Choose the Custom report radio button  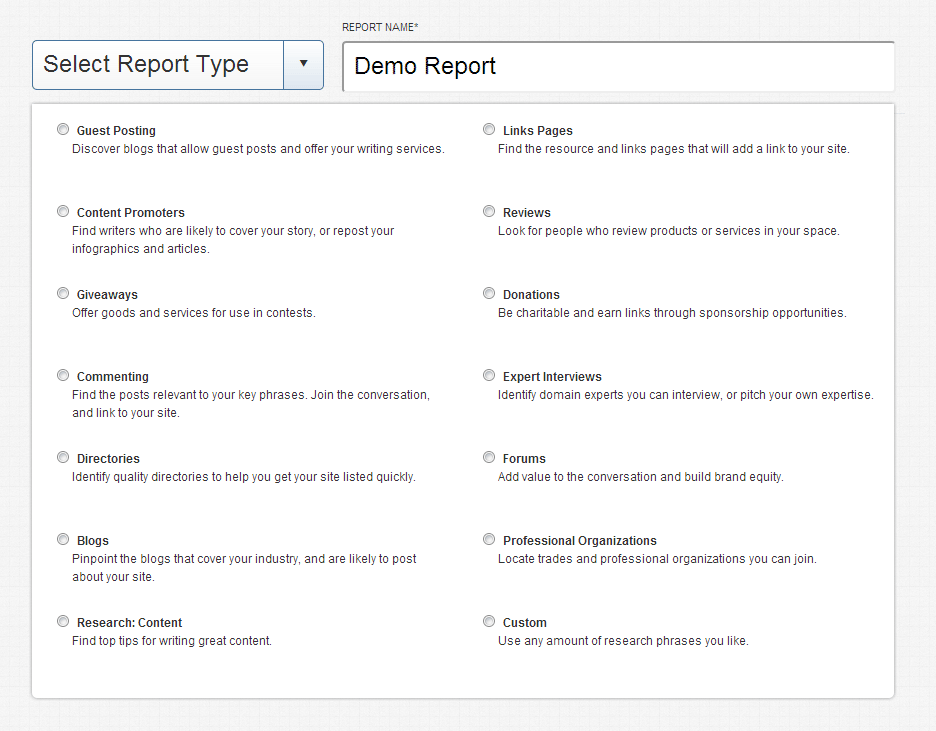(x=489, y=622)
